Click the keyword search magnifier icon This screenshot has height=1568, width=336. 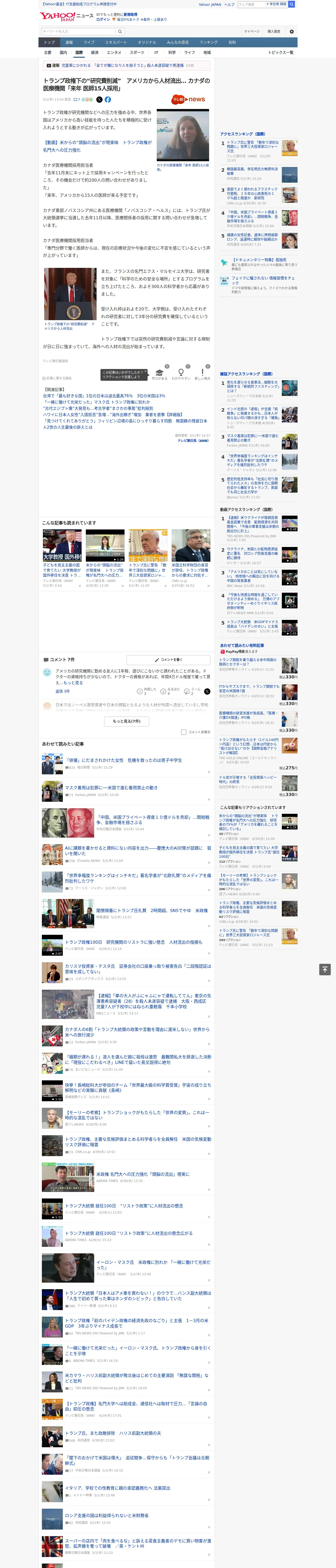120,32
